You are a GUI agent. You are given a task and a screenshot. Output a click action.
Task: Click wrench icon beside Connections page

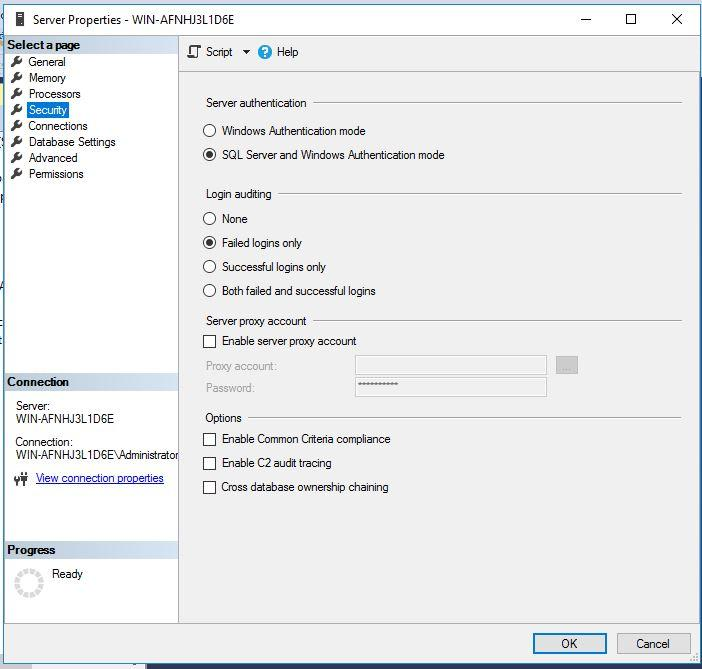[x=17, y=126]
